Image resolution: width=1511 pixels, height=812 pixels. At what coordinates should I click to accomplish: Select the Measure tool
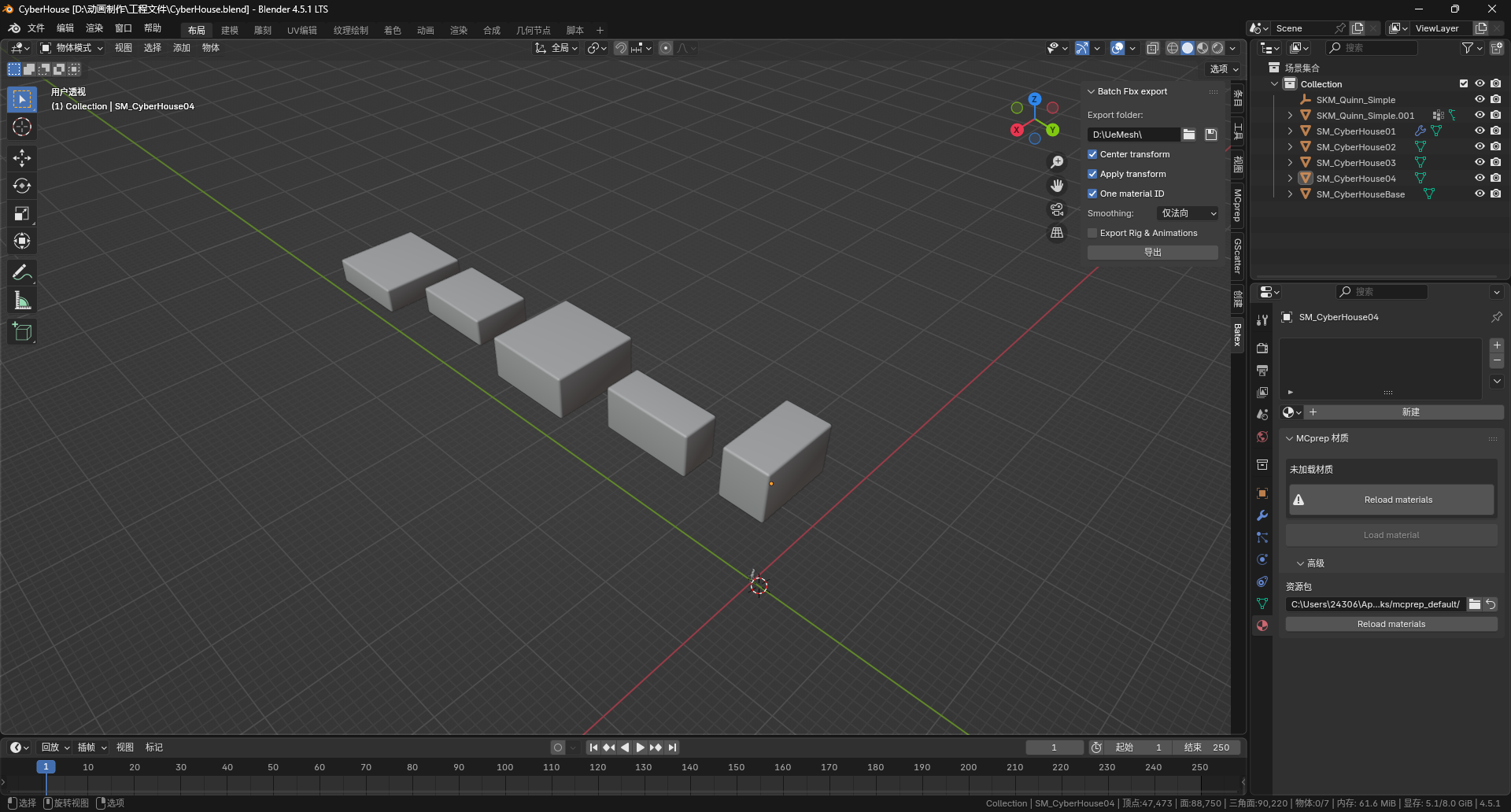pyautogui.click(x=22, y=300)
